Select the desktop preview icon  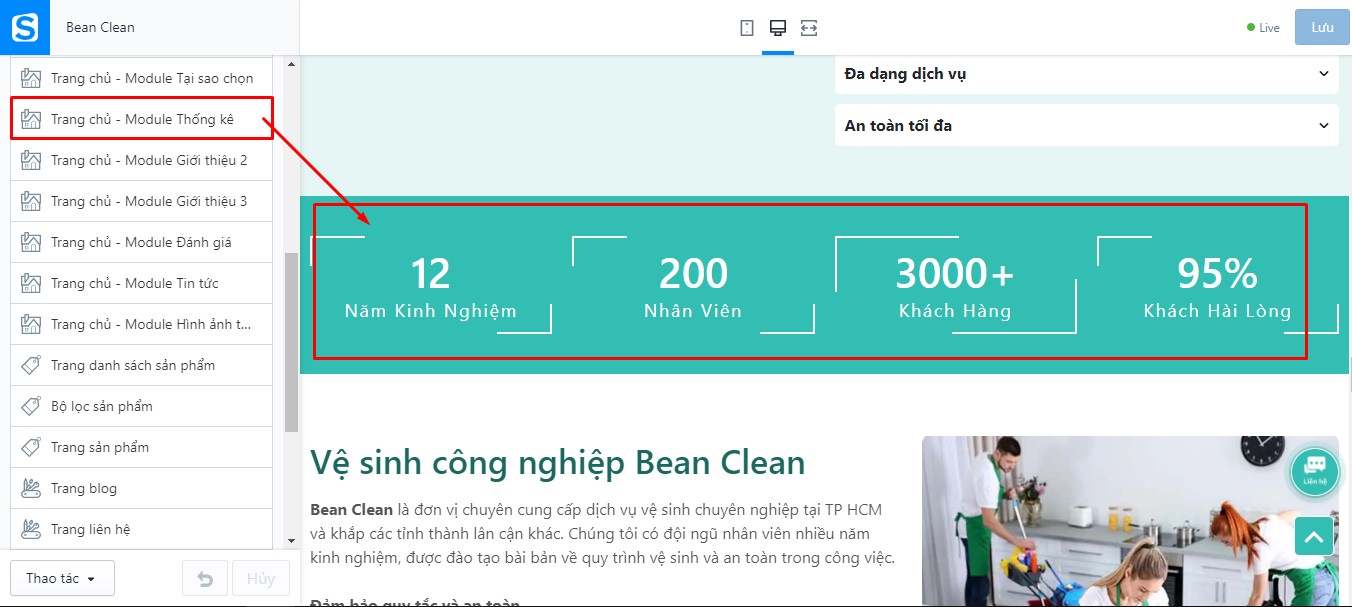pos(778,28)
